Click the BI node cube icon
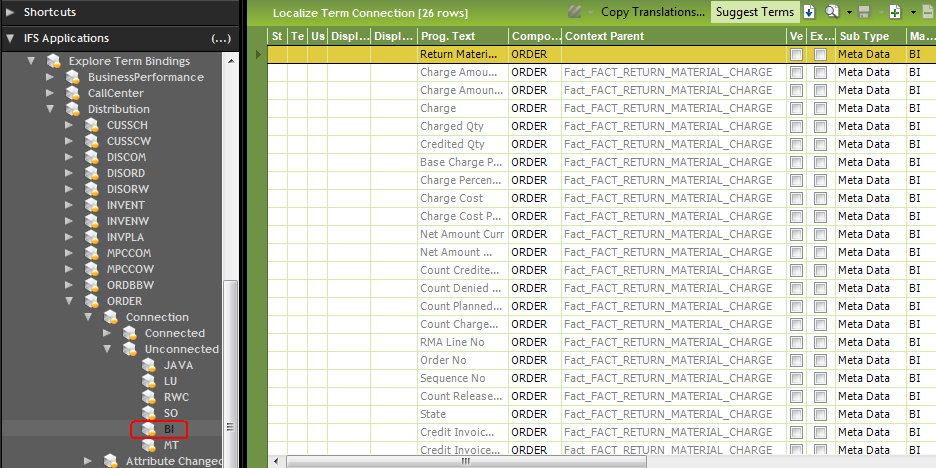 [149, 429]
